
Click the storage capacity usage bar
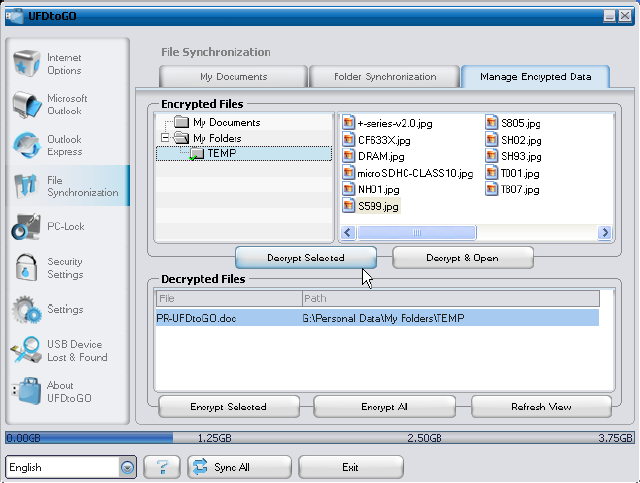pyautogui.click(x=320, y=438)
